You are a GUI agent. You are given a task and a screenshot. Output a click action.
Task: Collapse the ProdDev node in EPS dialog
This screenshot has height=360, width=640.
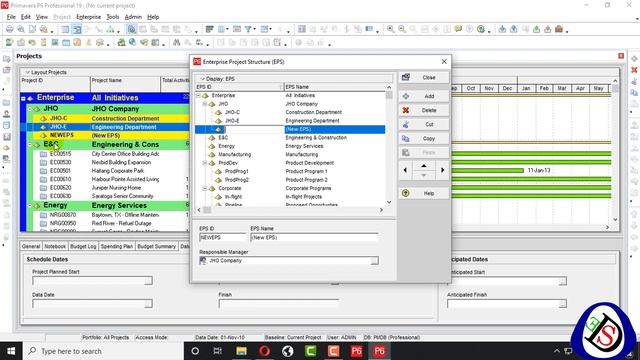[205, 163]
